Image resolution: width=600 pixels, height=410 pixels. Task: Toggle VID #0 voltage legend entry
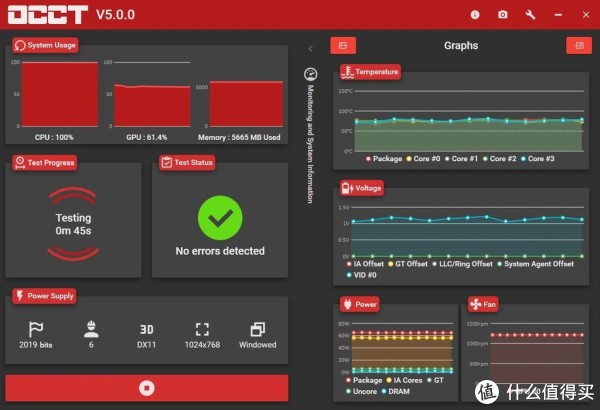pyautogui.click(x=361, y=275)
